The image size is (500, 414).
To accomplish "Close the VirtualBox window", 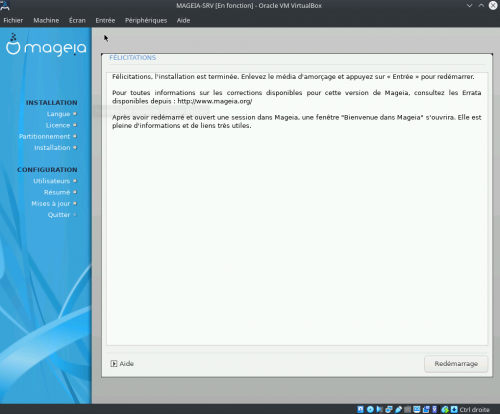I will [x=493, y=5].
